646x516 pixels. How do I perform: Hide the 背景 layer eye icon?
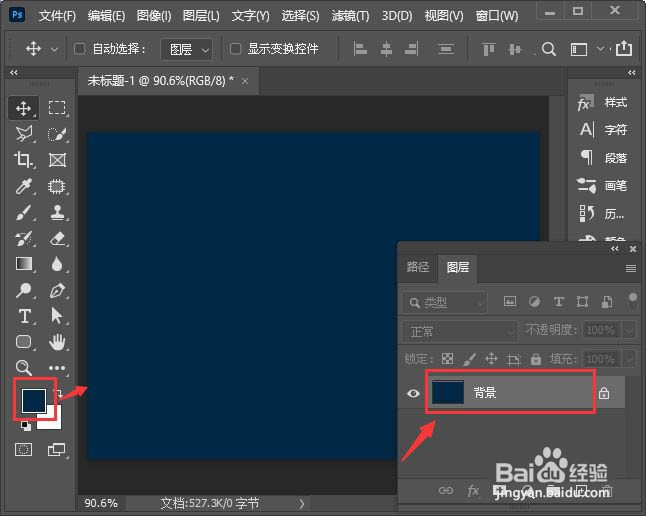point(413,393)
